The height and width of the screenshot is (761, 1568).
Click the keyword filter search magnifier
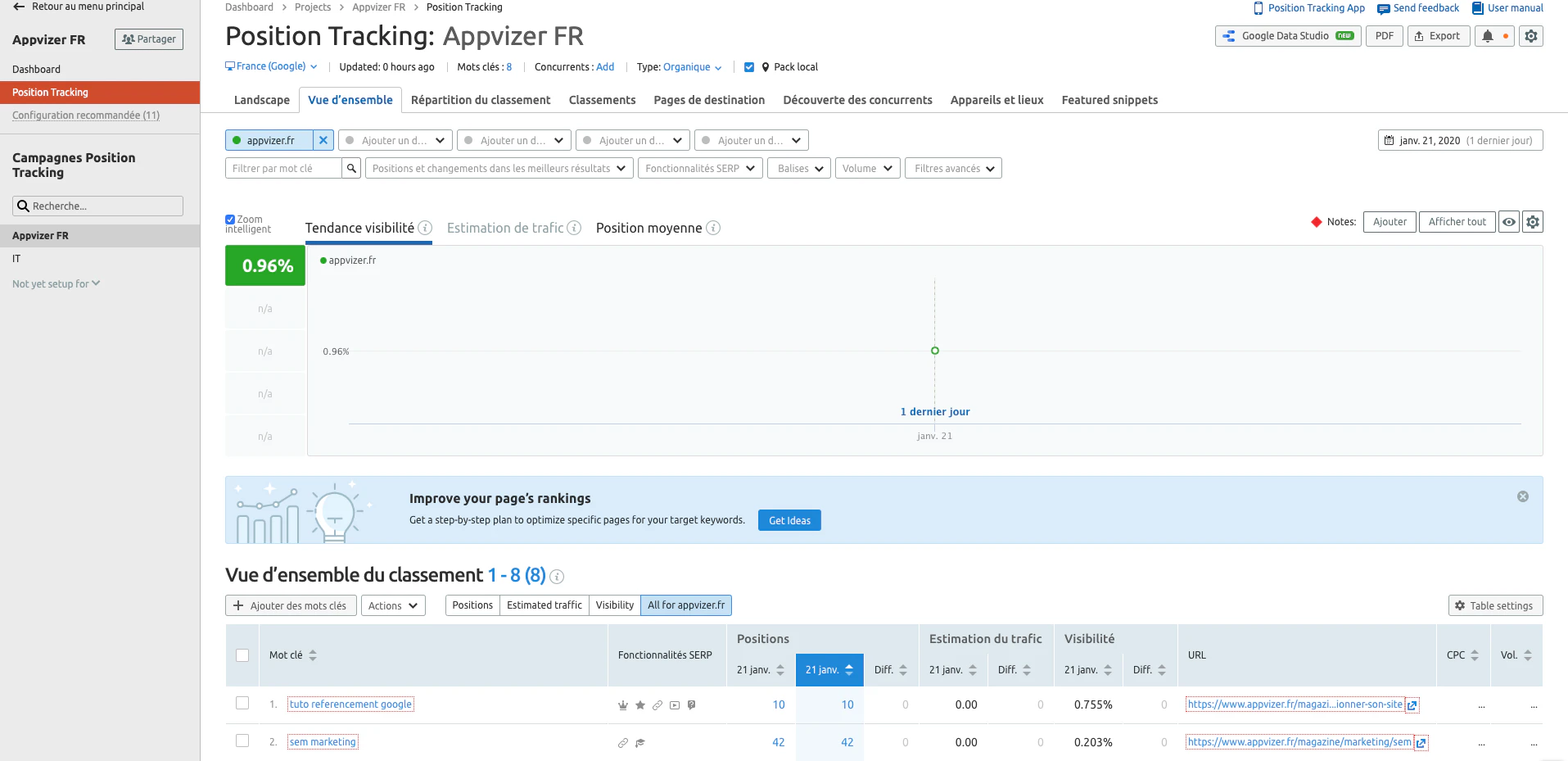point(351,168)
